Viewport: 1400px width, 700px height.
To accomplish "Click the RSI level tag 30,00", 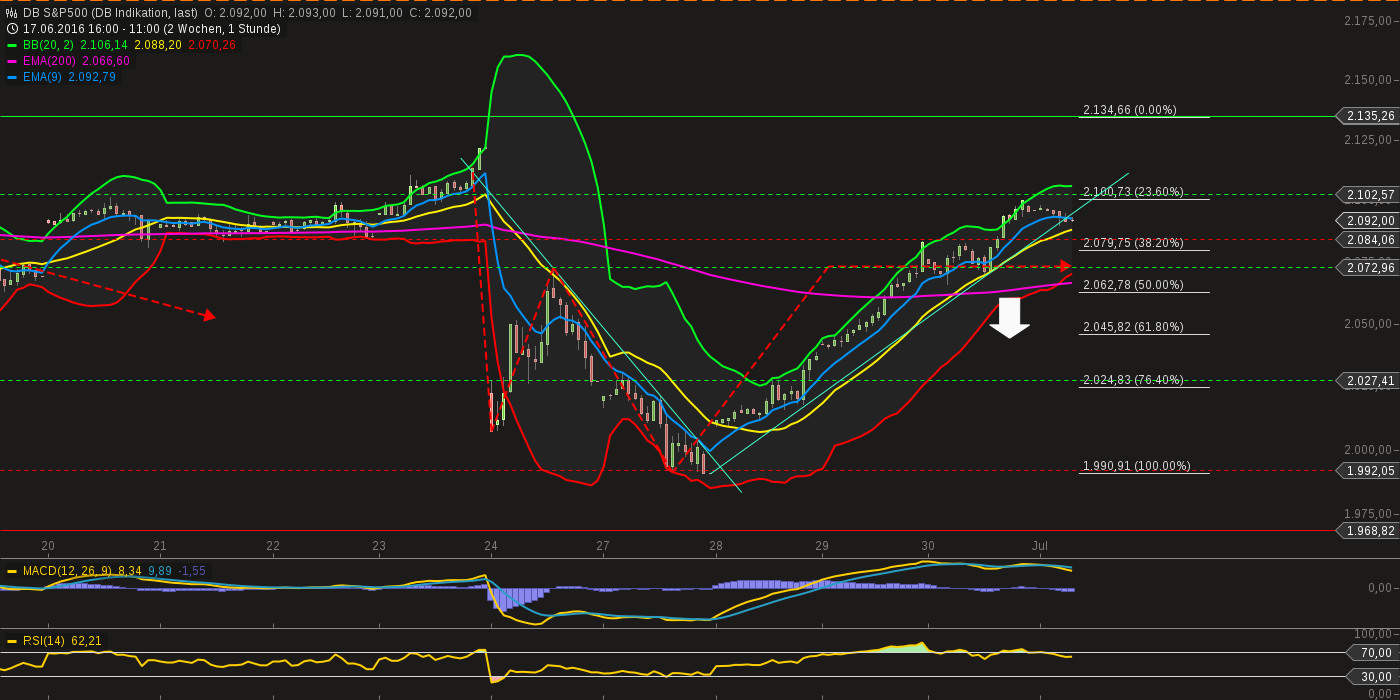I will [x=1373, y=676].
